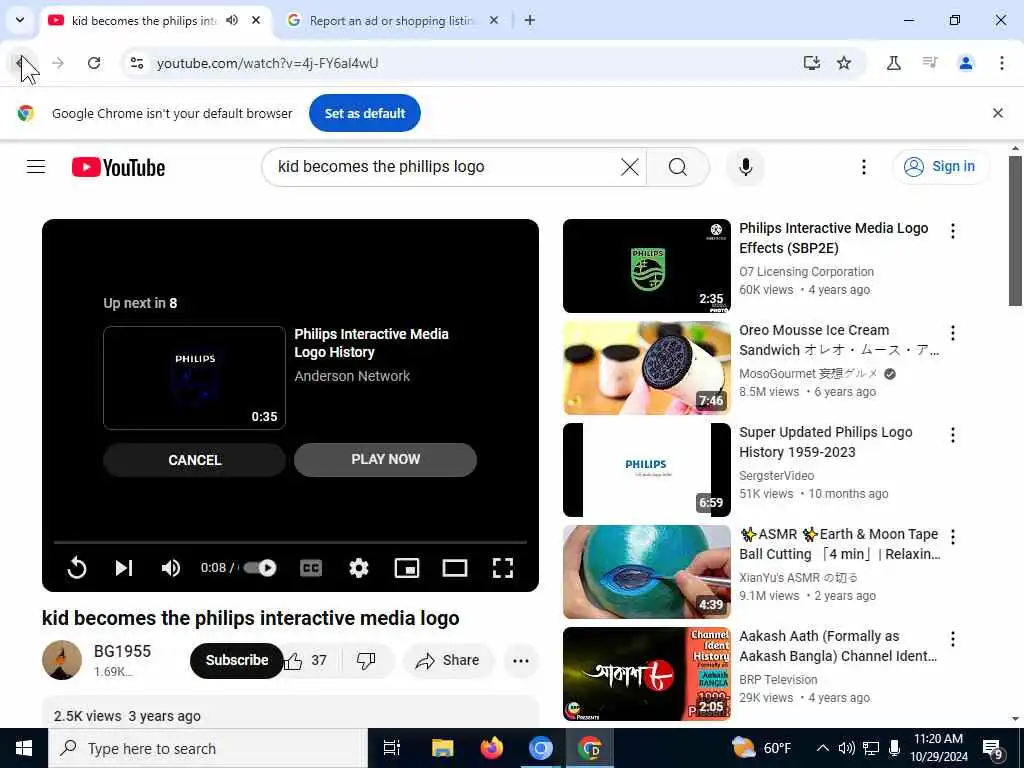Open media controls icon in toolbar
The image size is (1024, 768).
929,63
